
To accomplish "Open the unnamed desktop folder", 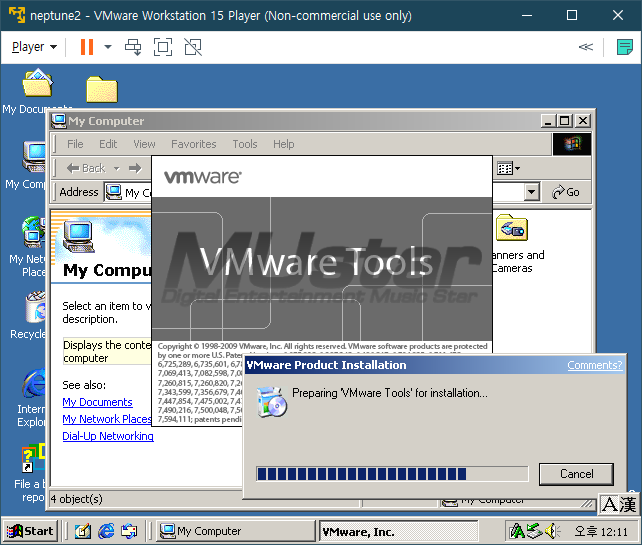I will coord(102,89).
